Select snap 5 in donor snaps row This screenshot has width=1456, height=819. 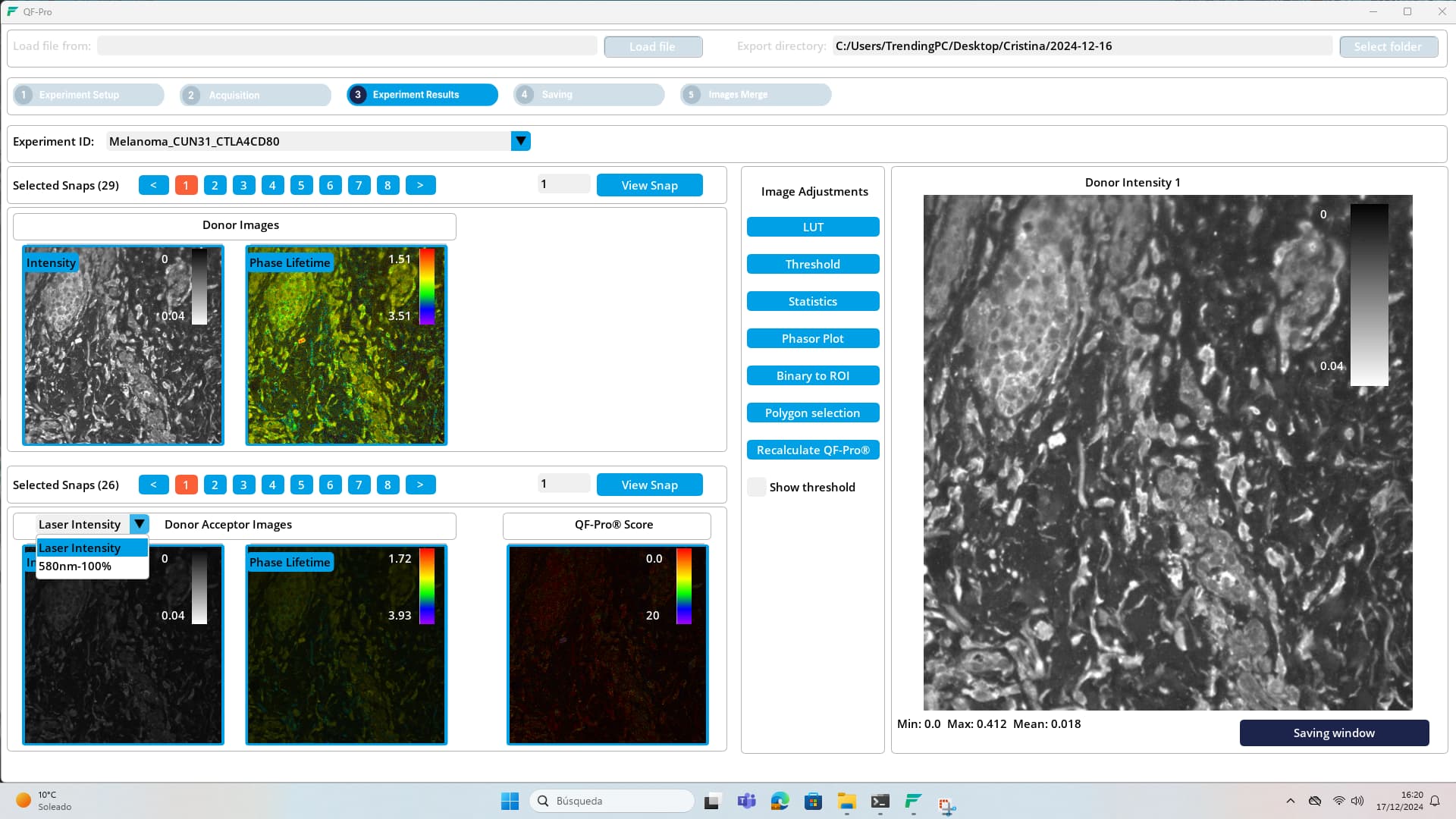301,185
